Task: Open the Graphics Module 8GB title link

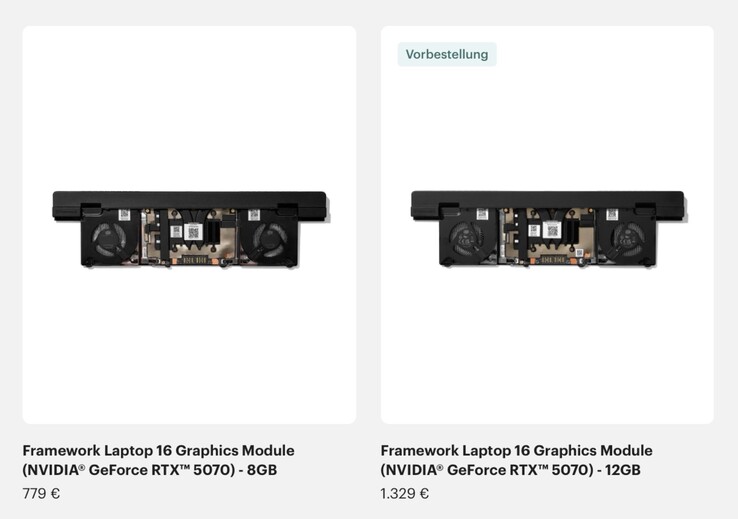Action: click(x=159, y=460)
